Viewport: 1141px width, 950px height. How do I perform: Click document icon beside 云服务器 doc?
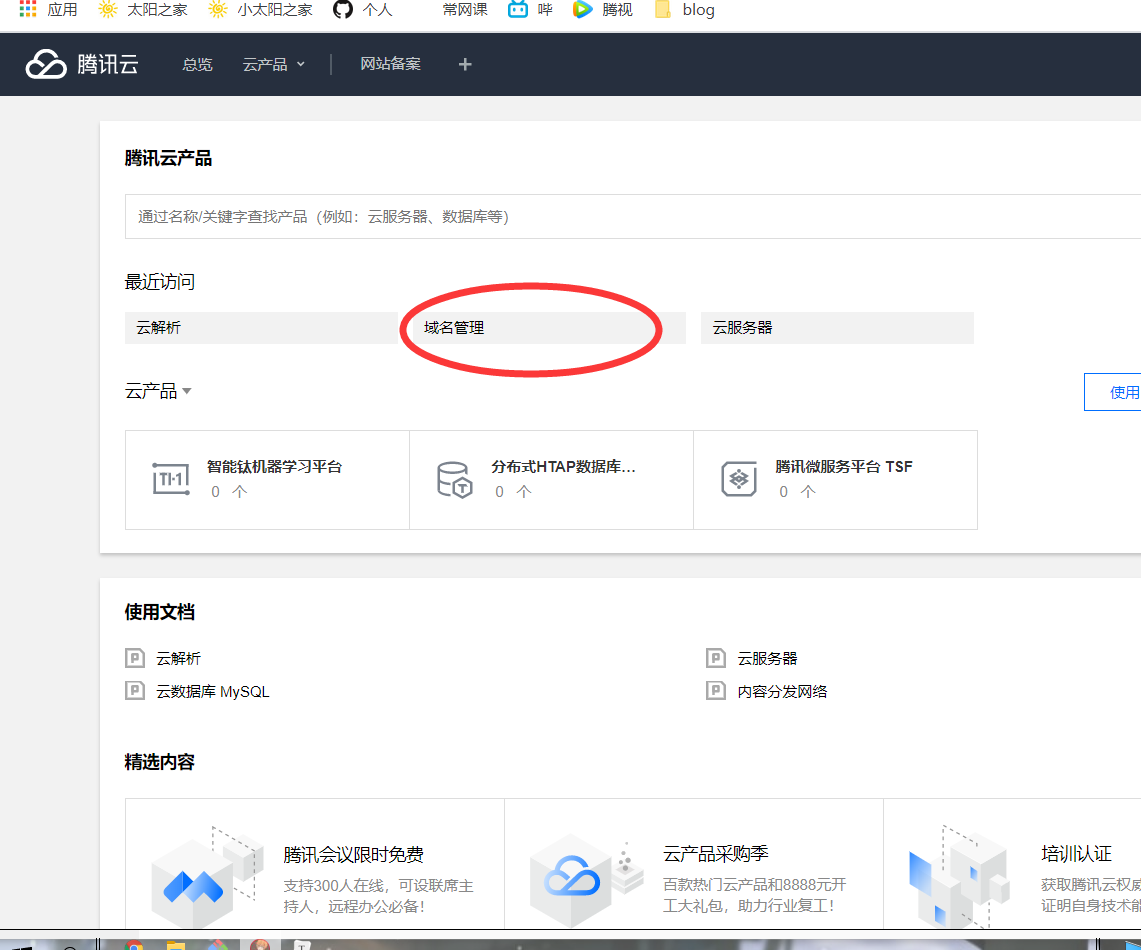pos(716,658)
